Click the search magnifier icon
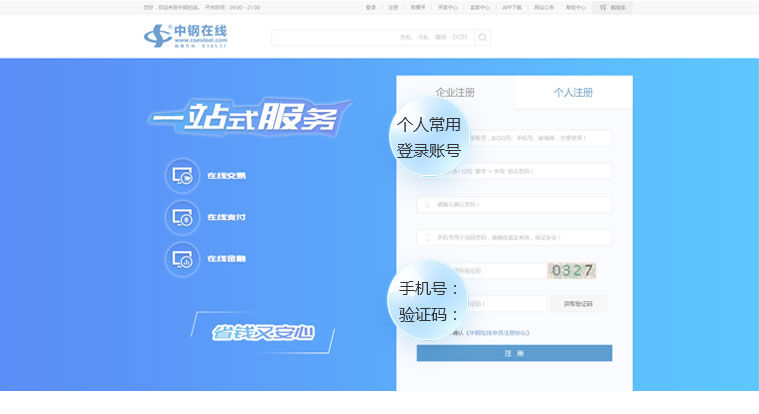759x414 pixels. pos(482,38)
